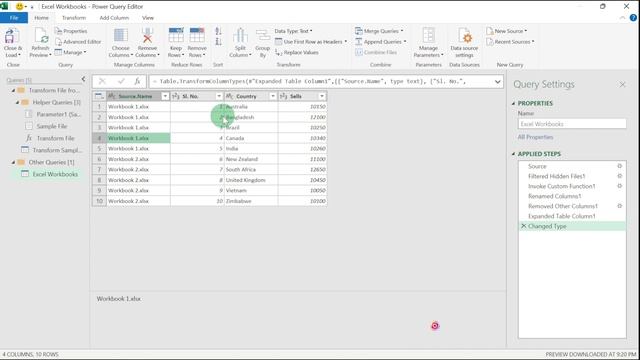
Task: Confirm formula with checkmark icon
Action: click(x=121, y=81)
